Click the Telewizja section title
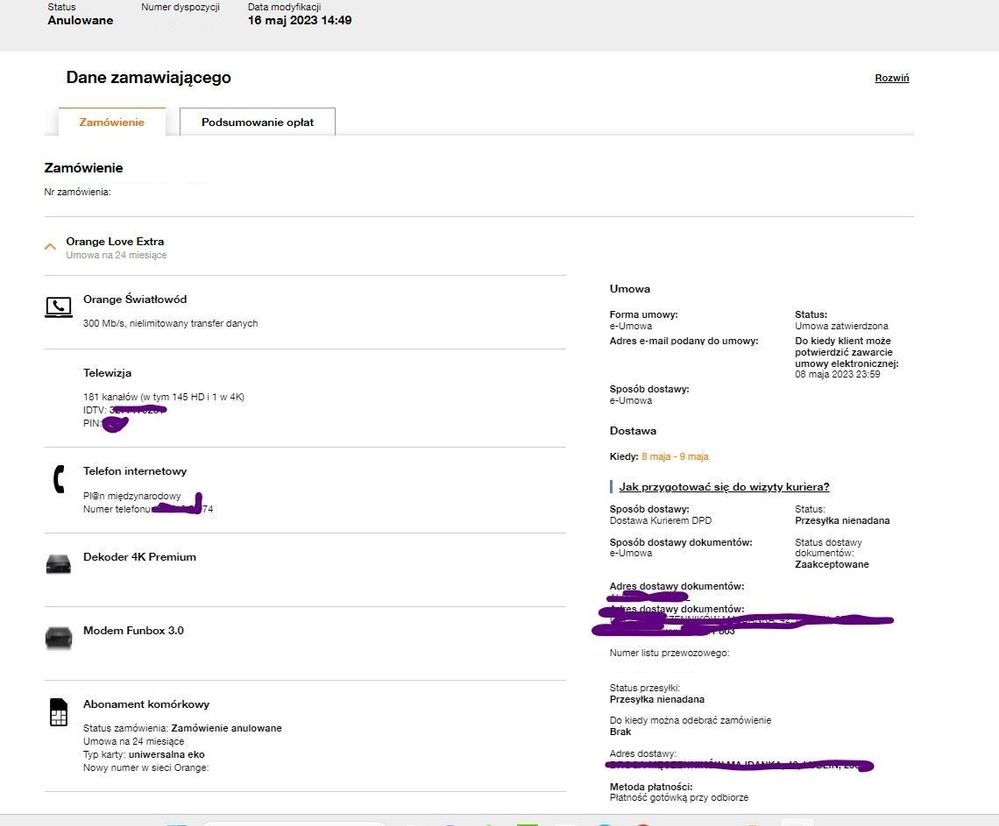999x826 pixels. coord(107,373)
